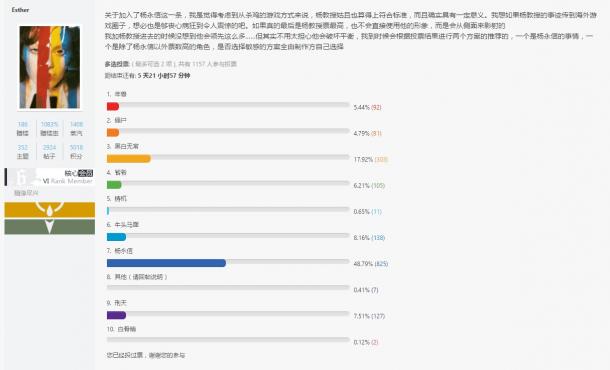Viewport: 610px width, 370px height.
Task: Click the purple bar for option 9
Action: tap(116, 315)
